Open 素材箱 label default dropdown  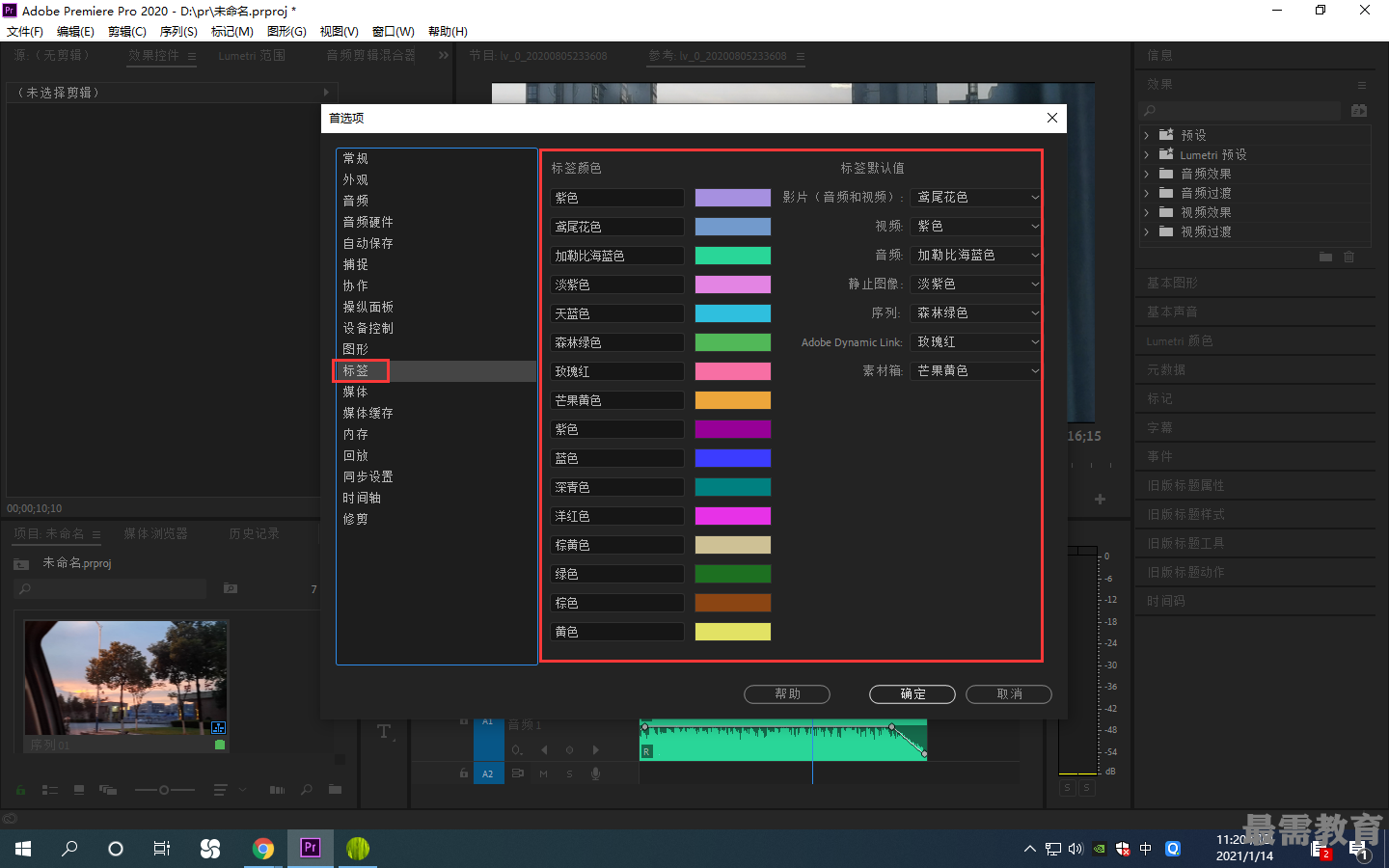[x=975, y=370]
